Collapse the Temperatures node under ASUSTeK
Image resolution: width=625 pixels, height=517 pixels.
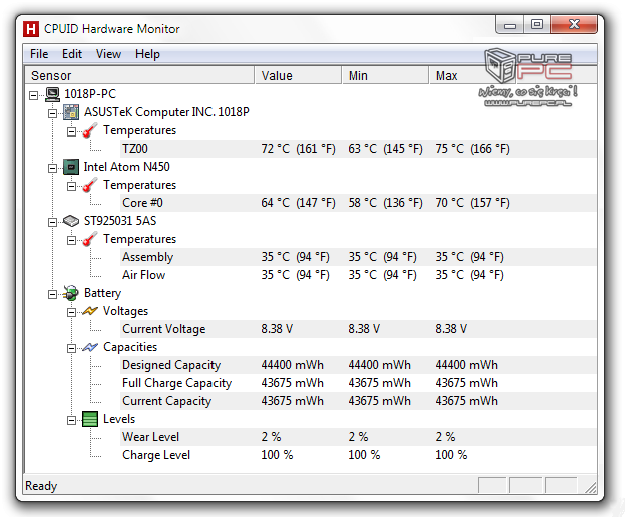pos(71,132)
